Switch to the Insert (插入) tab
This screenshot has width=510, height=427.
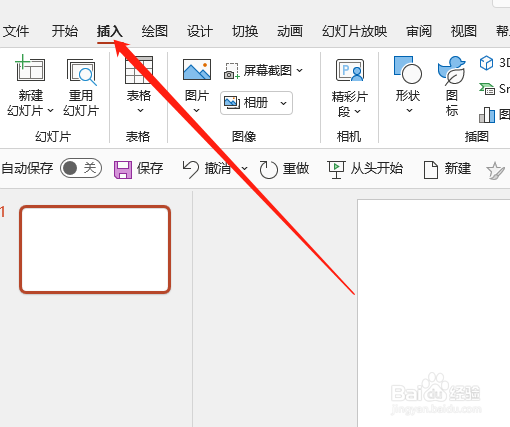coord(110,31)
